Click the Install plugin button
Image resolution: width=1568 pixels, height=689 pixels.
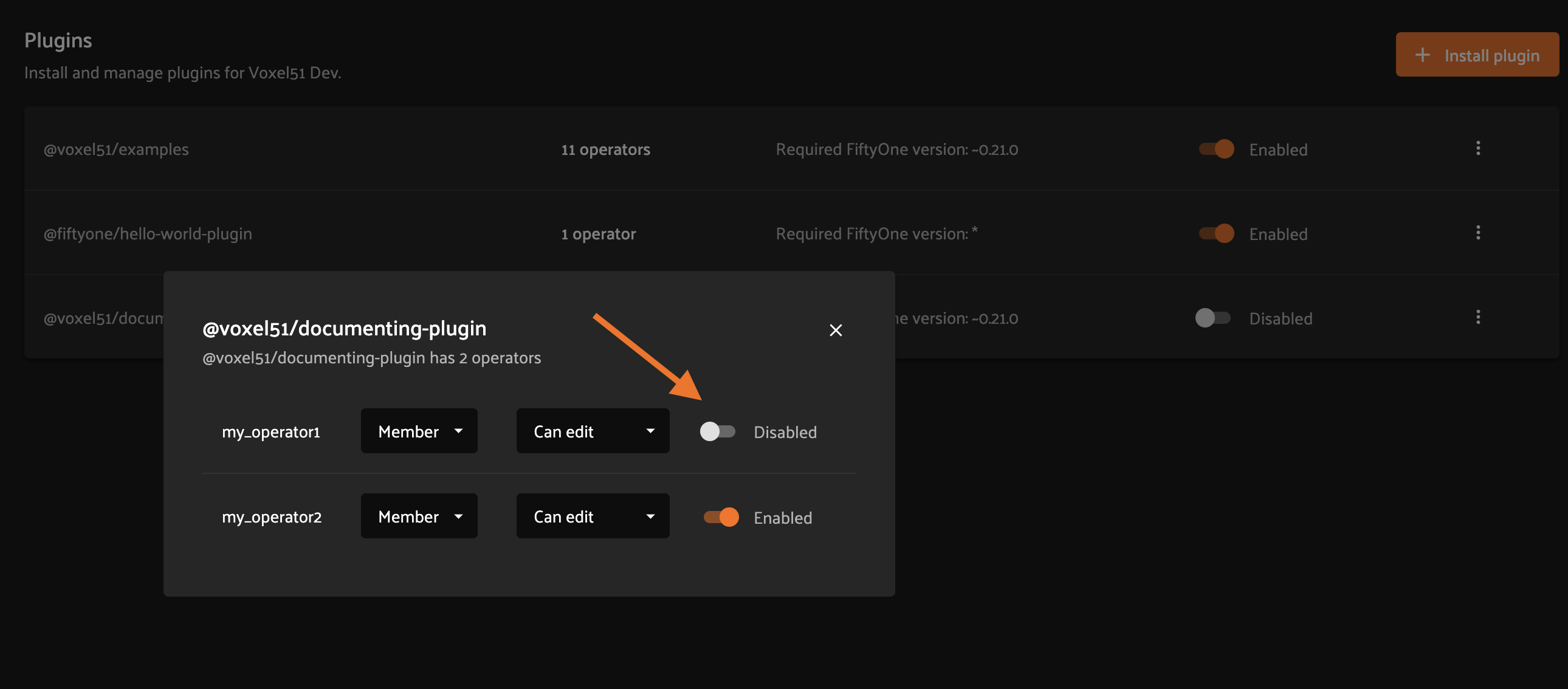point(1477,55)
